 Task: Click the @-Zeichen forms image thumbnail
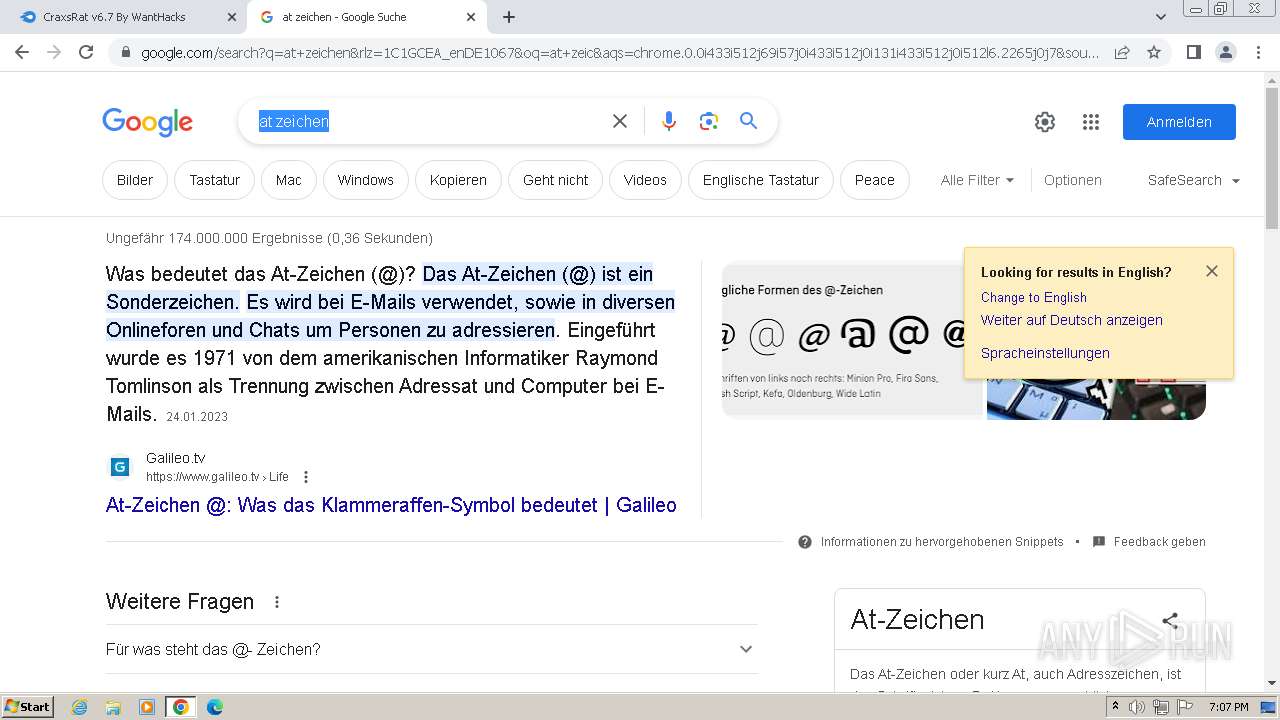[853, 339]
